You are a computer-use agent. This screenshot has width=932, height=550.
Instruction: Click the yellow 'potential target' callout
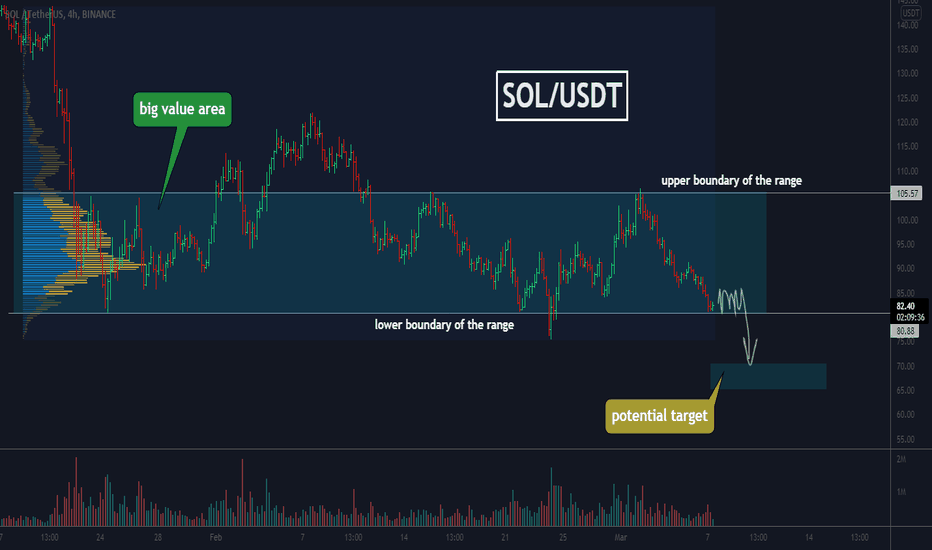click(659, 416)
